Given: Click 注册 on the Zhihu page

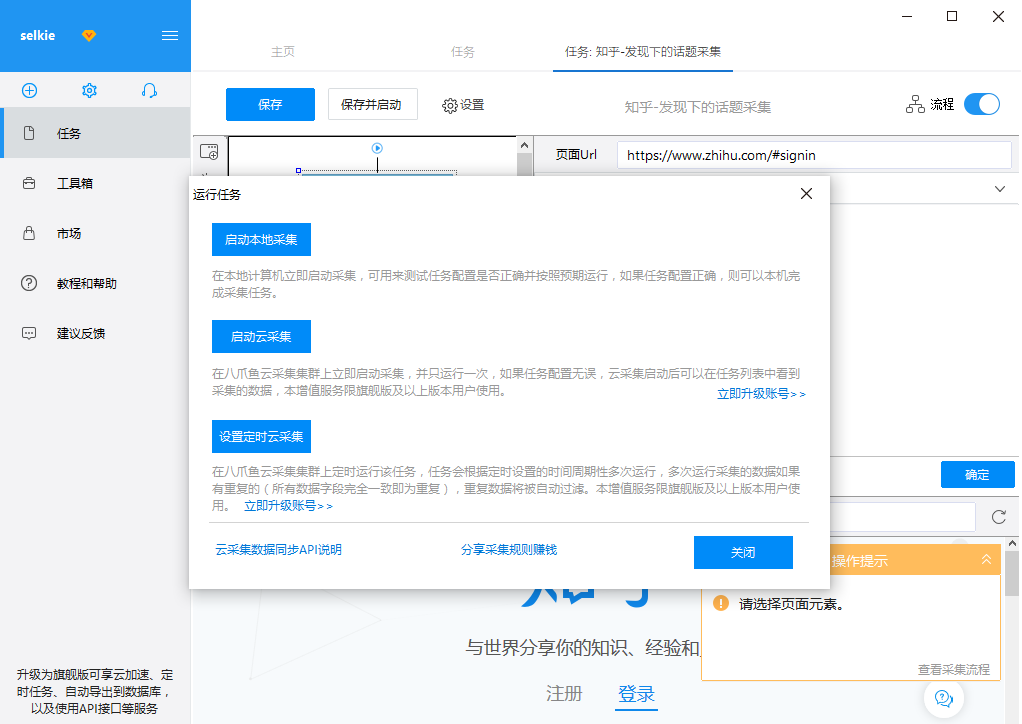Looking at the screenshot, I should point(564,693).
